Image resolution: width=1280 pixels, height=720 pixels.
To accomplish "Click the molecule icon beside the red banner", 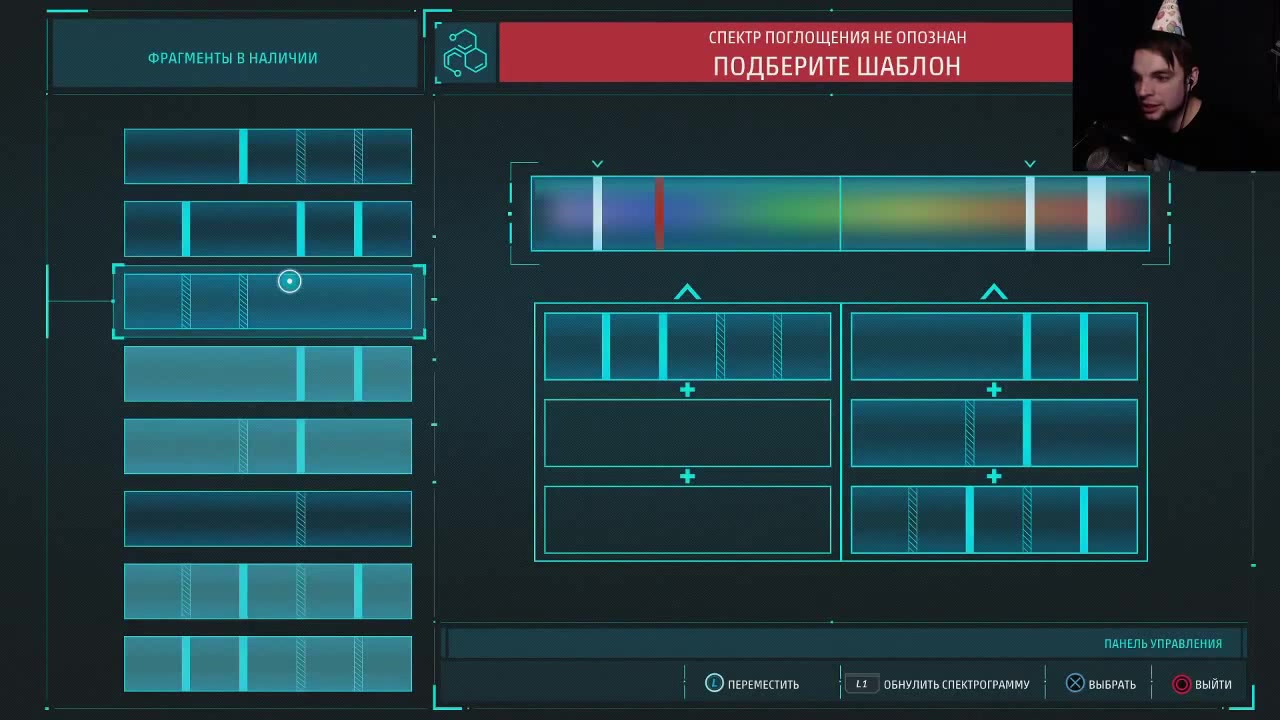I will [466, 53].
